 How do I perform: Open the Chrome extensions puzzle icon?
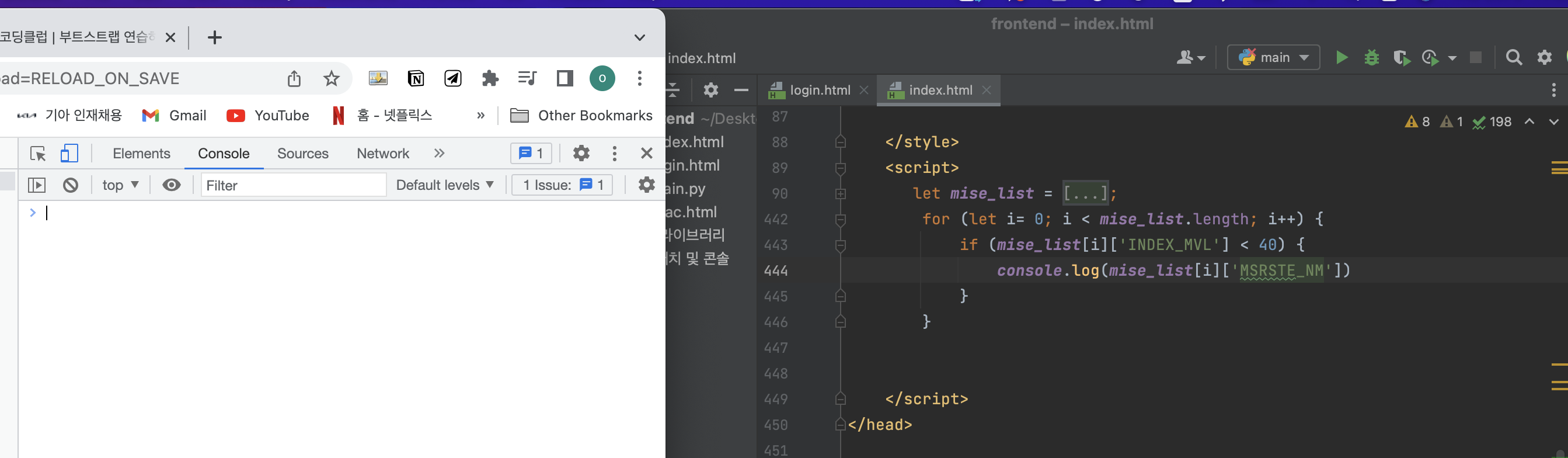490,78
